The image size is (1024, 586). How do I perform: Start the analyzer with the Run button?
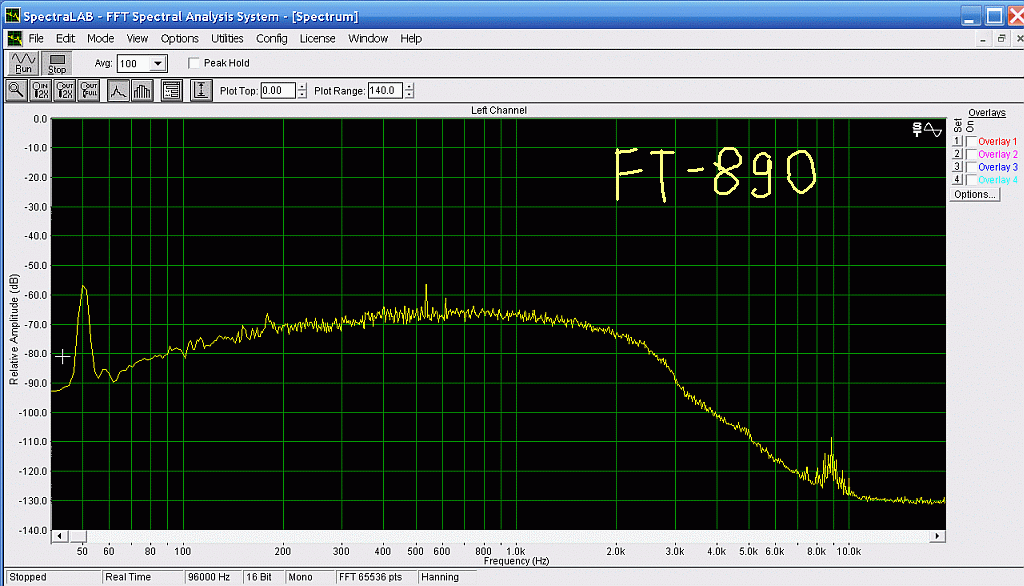click(x=23, y=63)
